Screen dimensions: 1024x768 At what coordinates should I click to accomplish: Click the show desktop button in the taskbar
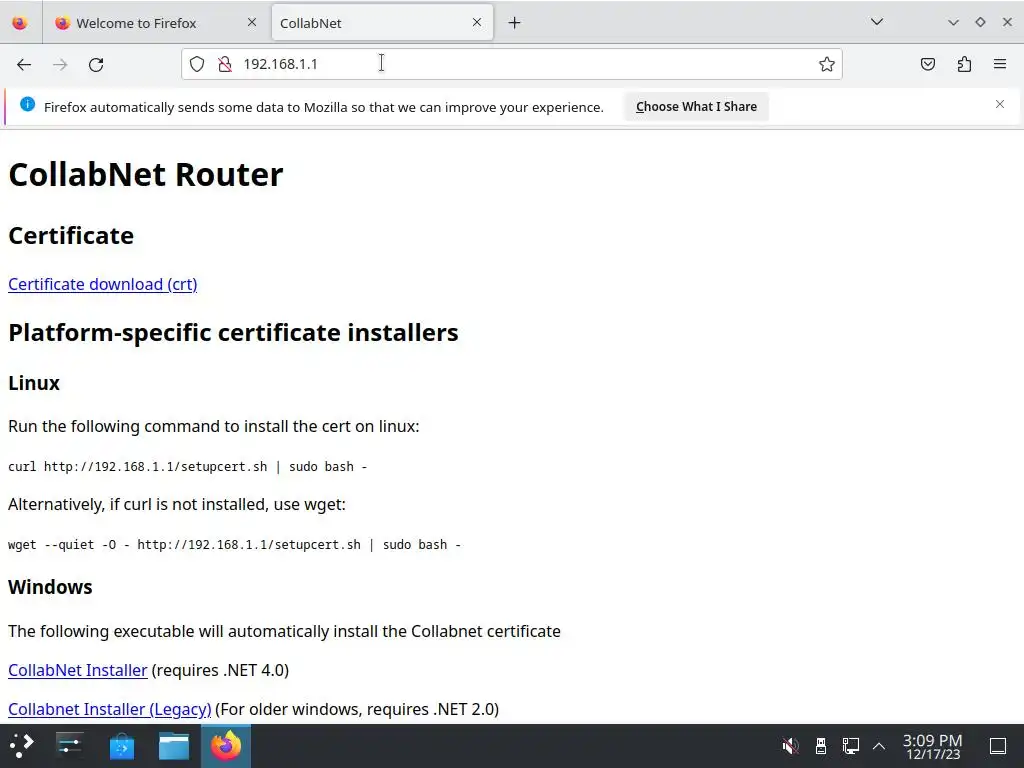point(998,746)
